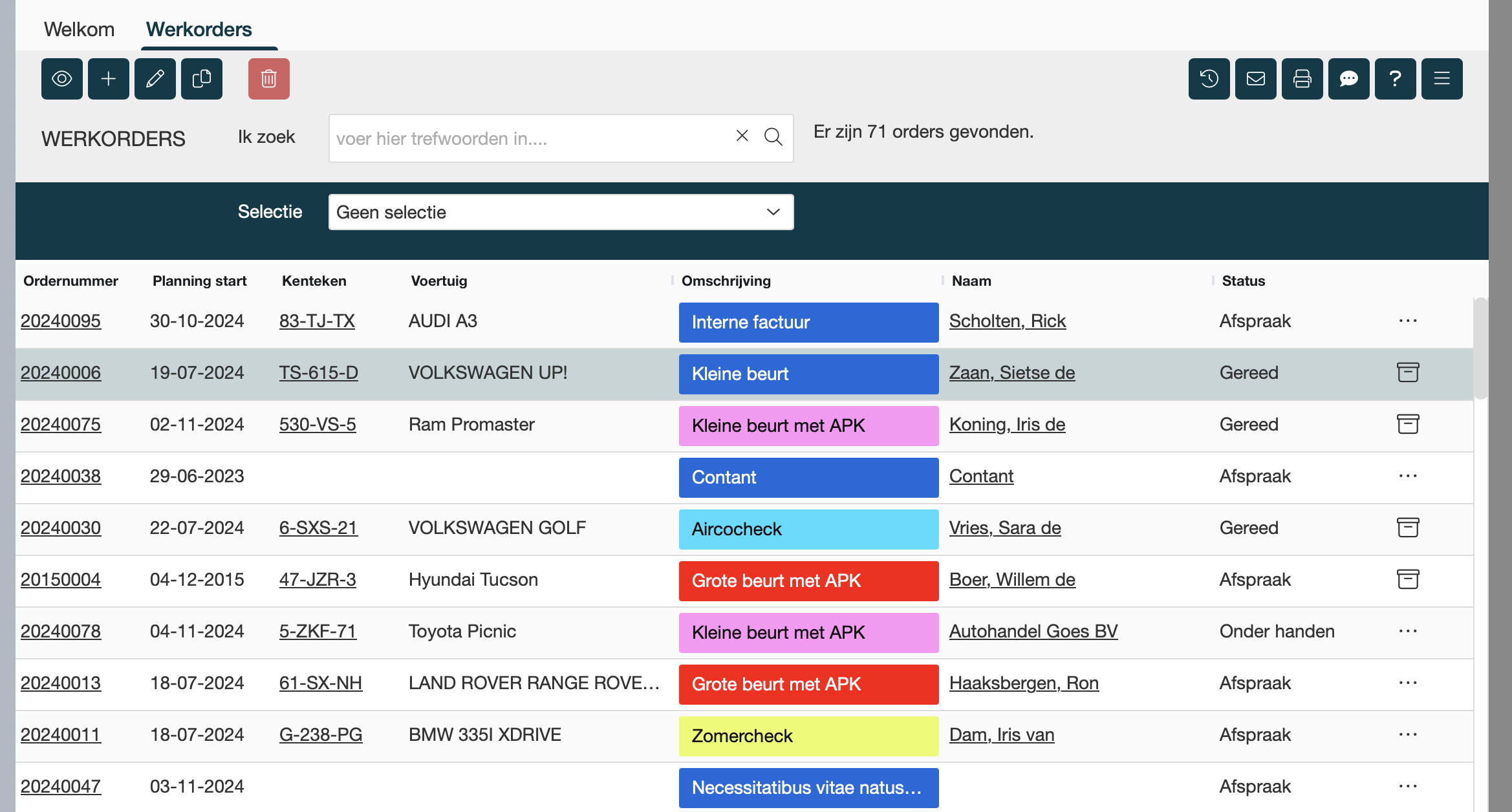Click the envelope email icon

tap(1256, 79)
